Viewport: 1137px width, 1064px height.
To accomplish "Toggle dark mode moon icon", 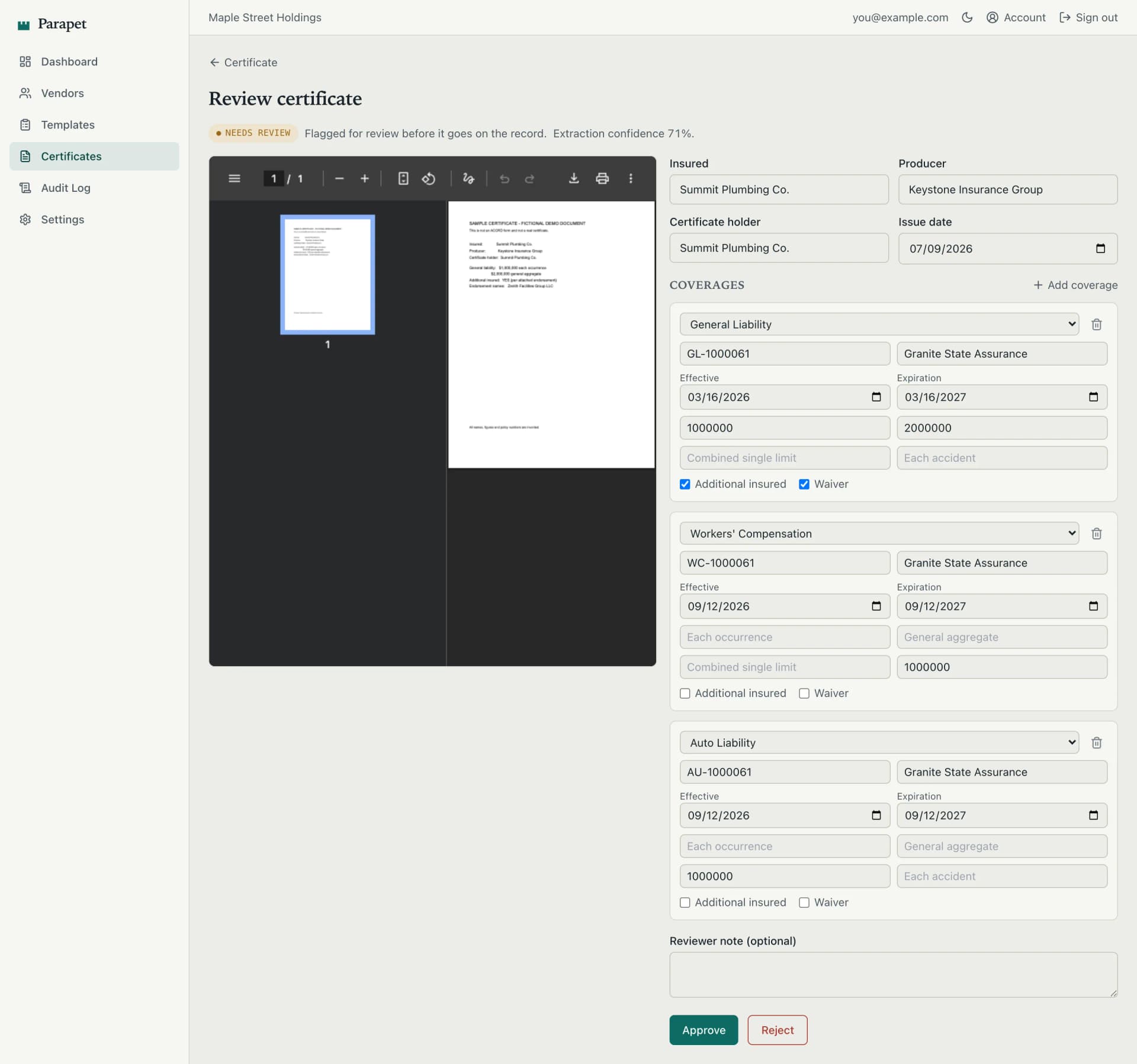I will pyautogui.click(x=967, y=17).
